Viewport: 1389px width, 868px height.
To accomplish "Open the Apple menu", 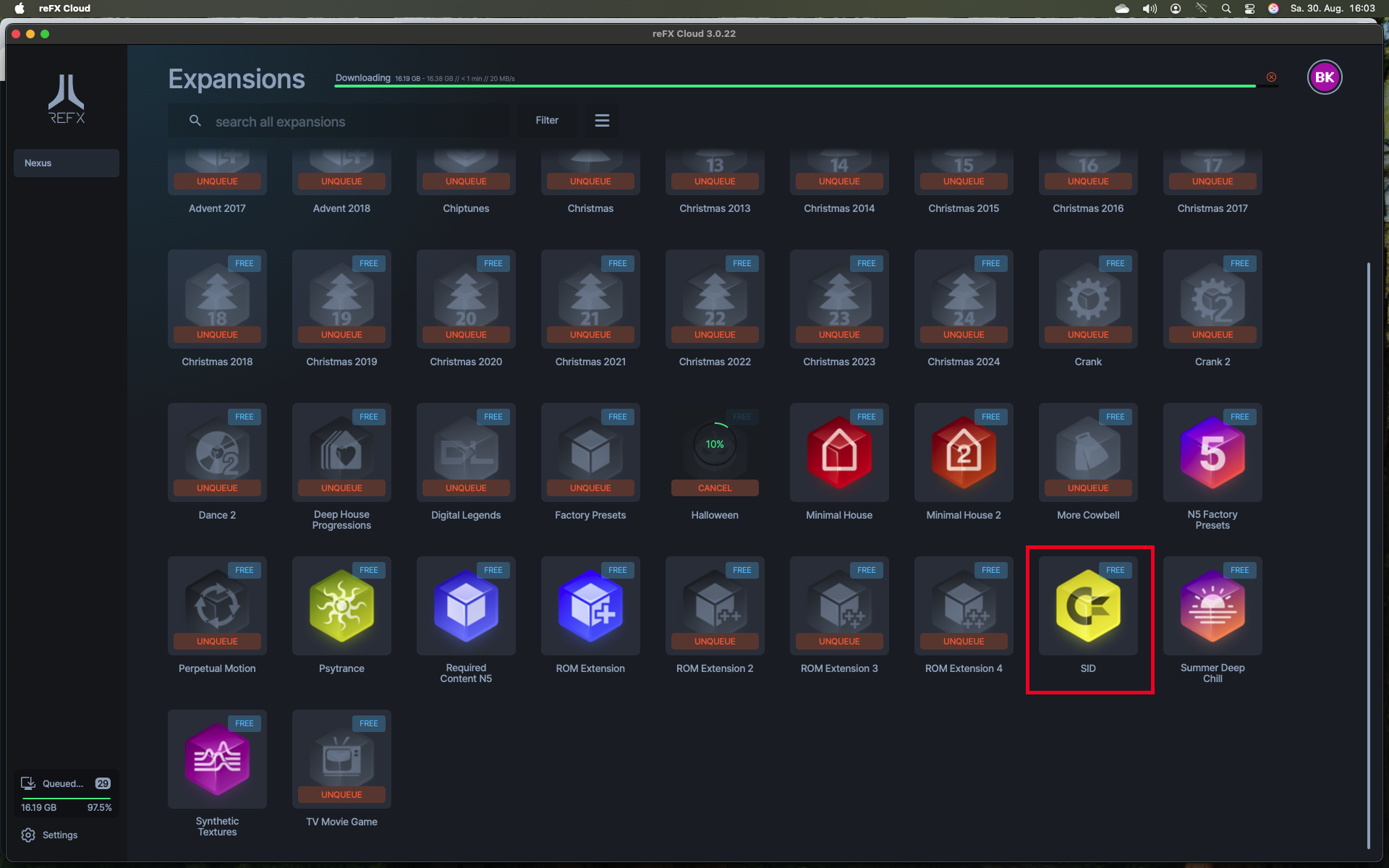I will tap(20, 9).
